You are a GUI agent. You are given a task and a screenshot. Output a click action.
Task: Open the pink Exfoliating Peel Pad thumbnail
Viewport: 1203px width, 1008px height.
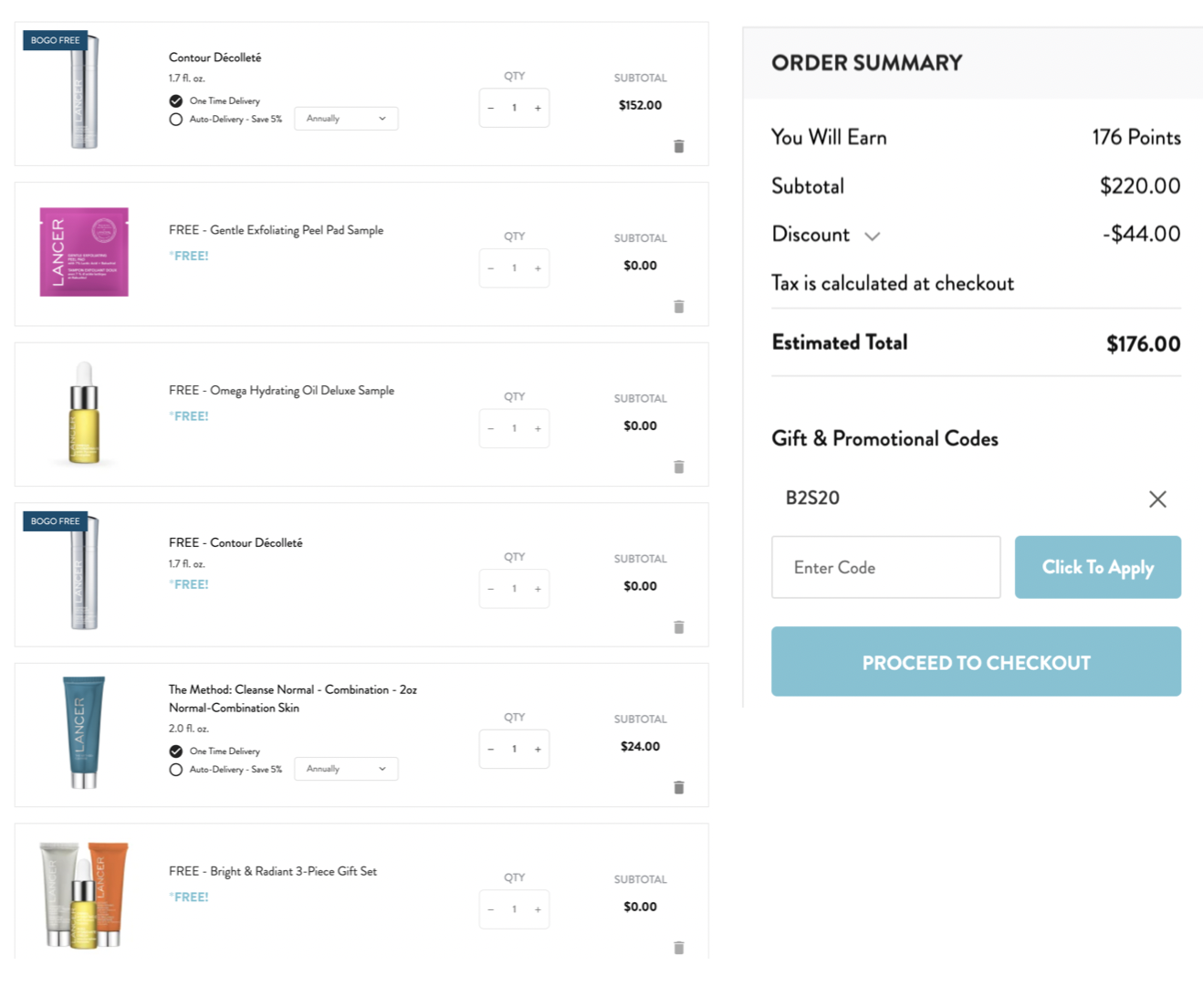coord(84,252)
